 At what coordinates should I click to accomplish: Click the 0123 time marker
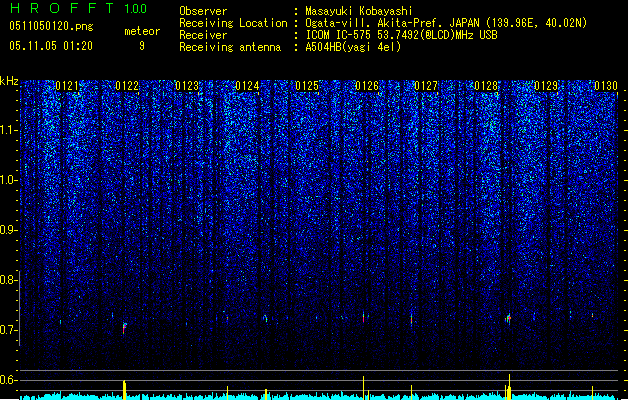tap(187, 86)
